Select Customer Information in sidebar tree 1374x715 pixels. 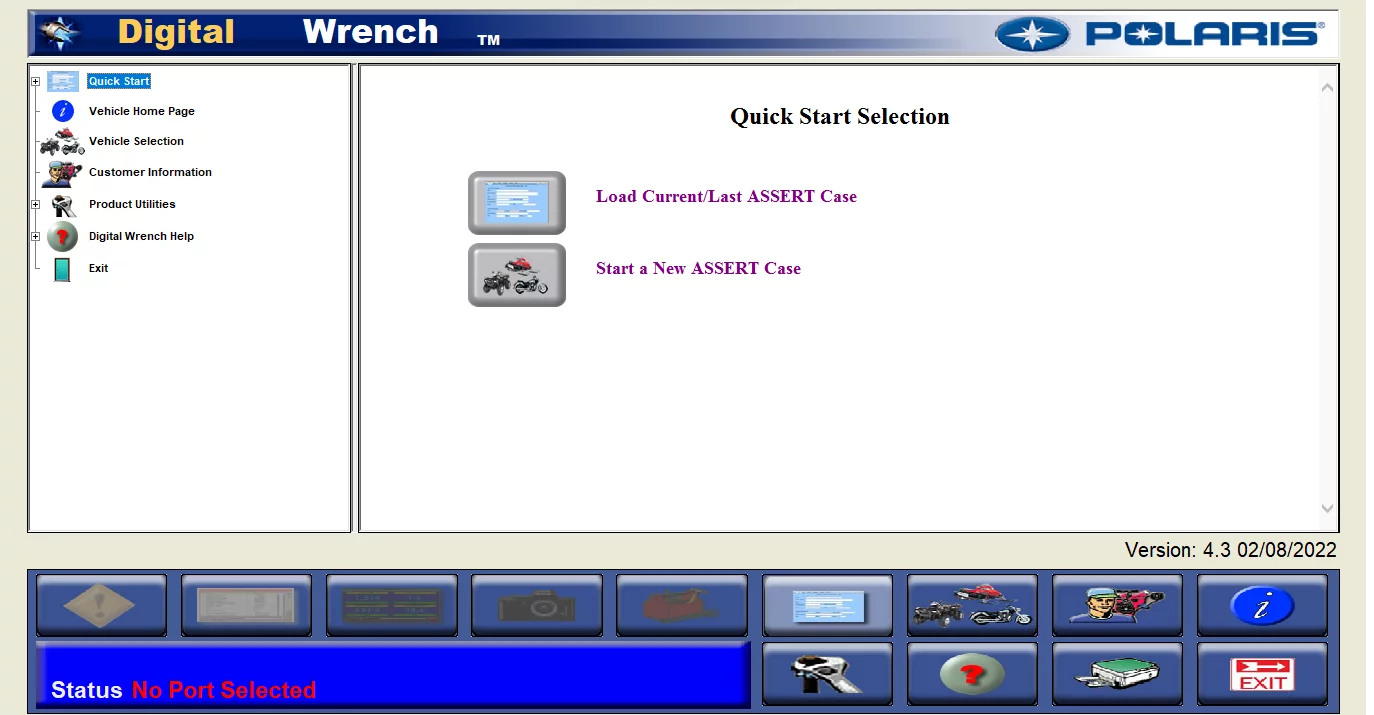[x=150, y=172]
